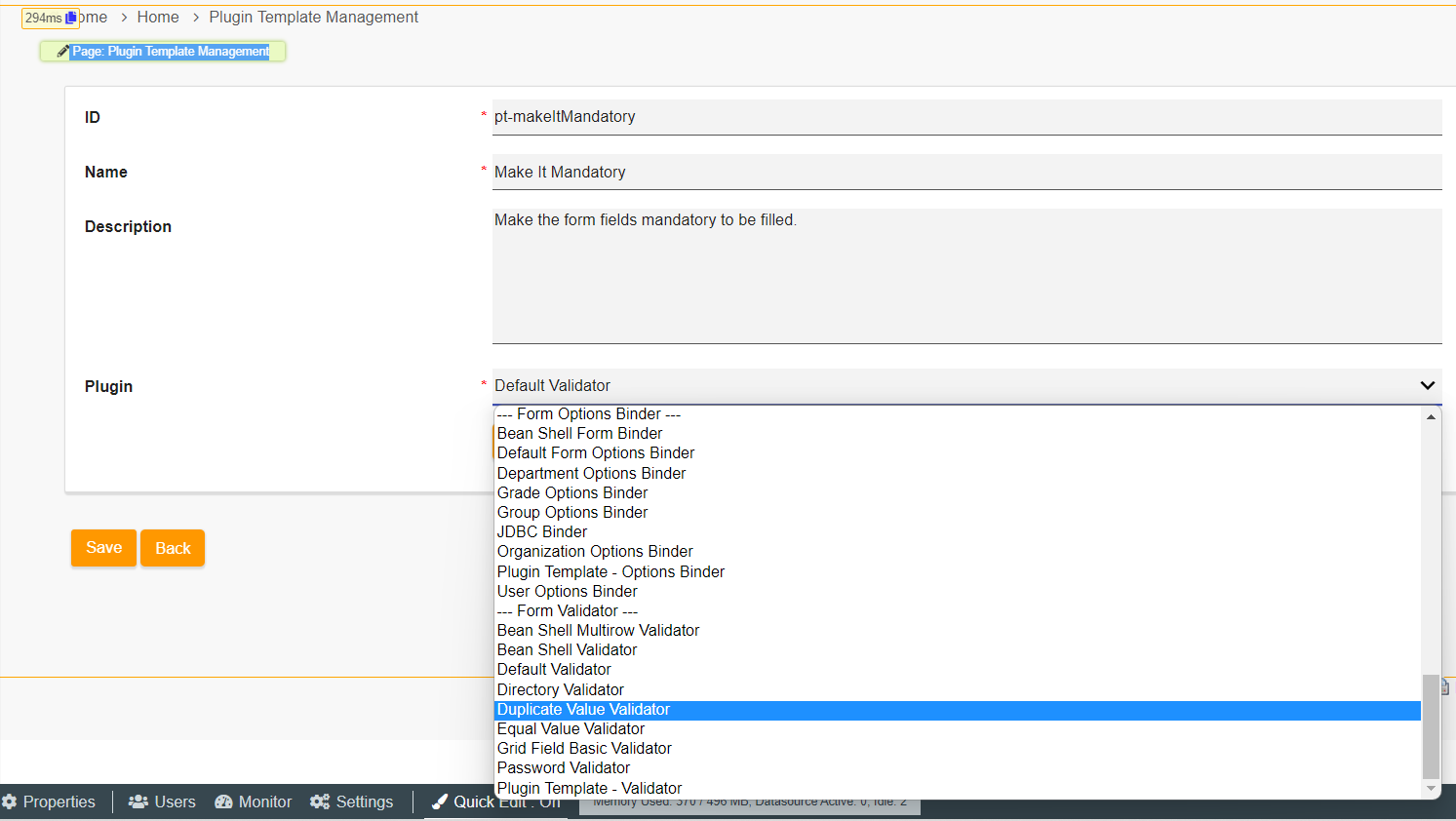Choose Grid Field Basic Validator
1456x821 pixels.
584,749
